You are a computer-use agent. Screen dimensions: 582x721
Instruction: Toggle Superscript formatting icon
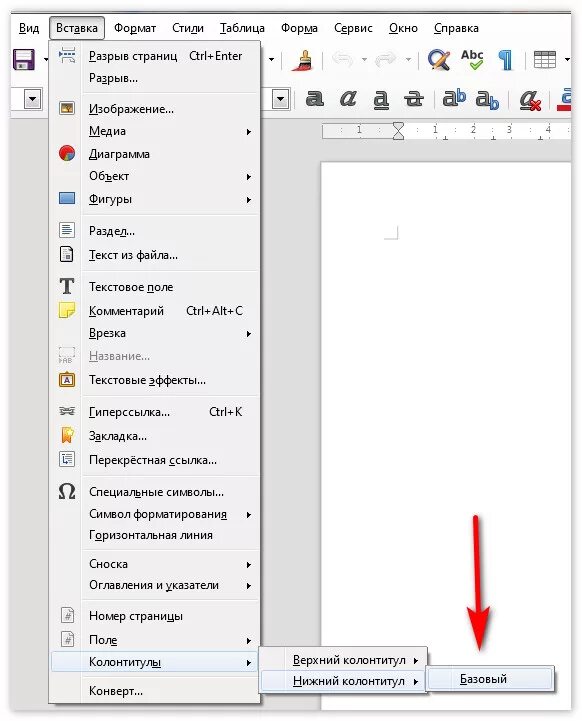(x=454, y=98)
